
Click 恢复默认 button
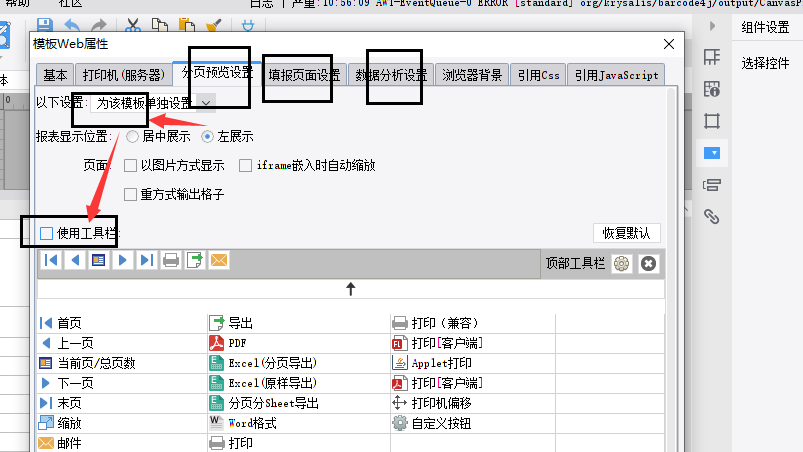627,233
